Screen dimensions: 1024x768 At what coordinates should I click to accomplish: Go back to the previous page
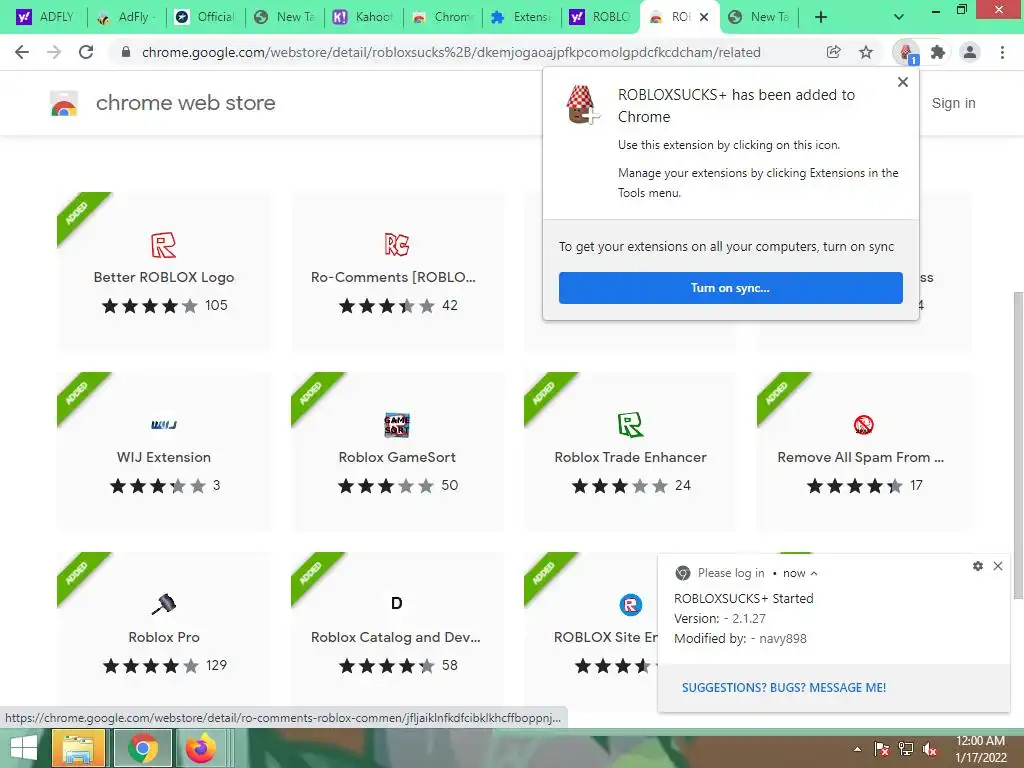tap(22, 52)
